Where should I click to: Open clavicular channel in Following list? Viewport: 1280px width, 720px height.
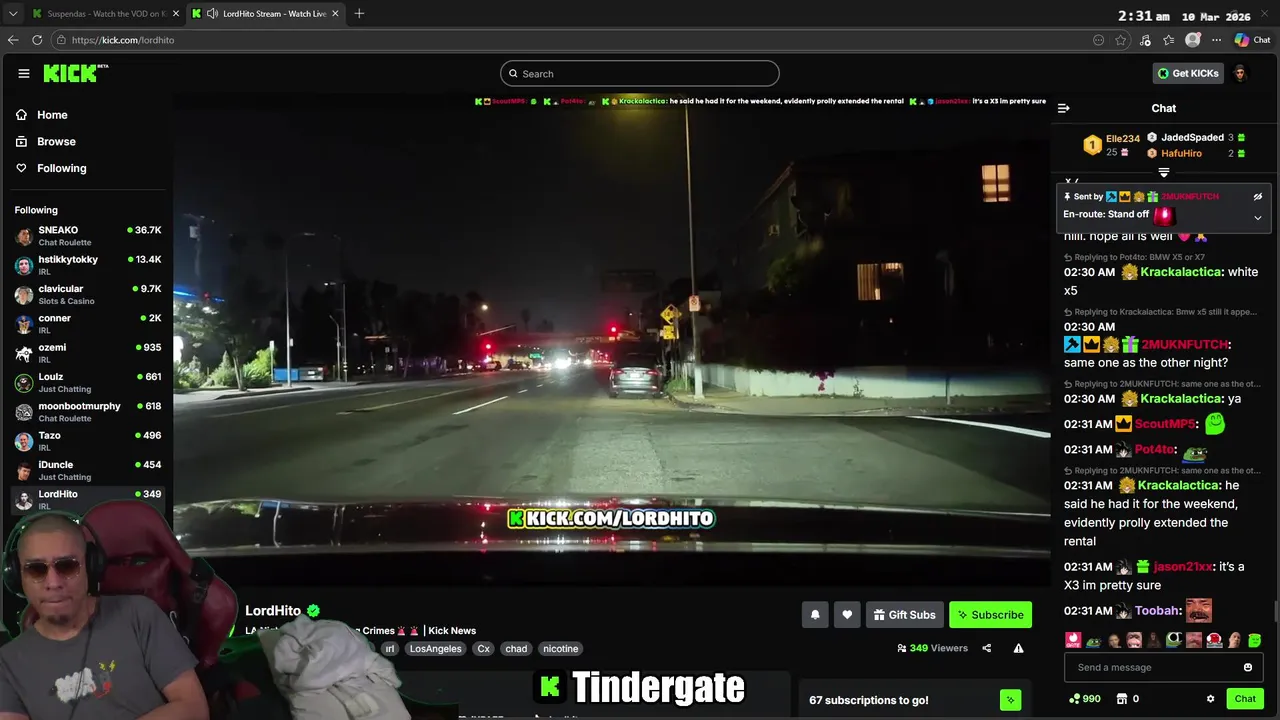pyautogui.click(x=88, y=294)
